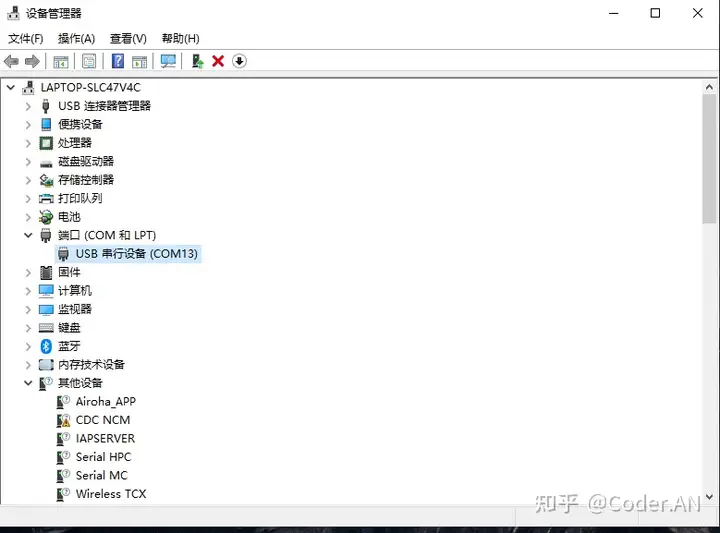Image resolution: width=720 pixels, height=533 pixels.
Task: Select the IAPSERVER device
Action: [x=105, y=438]
